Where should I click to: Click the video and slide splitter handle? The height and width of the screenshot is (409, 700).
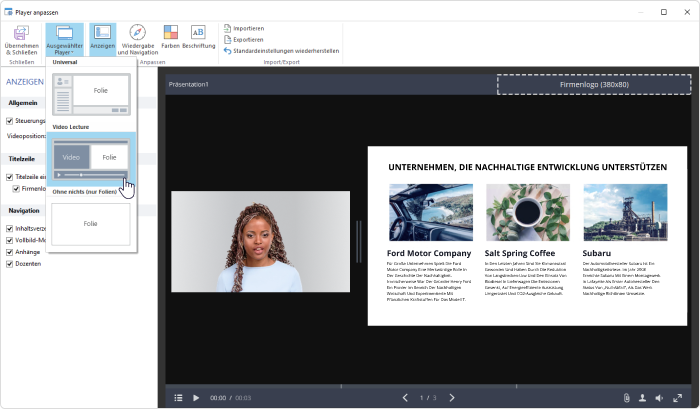tap(358, 242)
